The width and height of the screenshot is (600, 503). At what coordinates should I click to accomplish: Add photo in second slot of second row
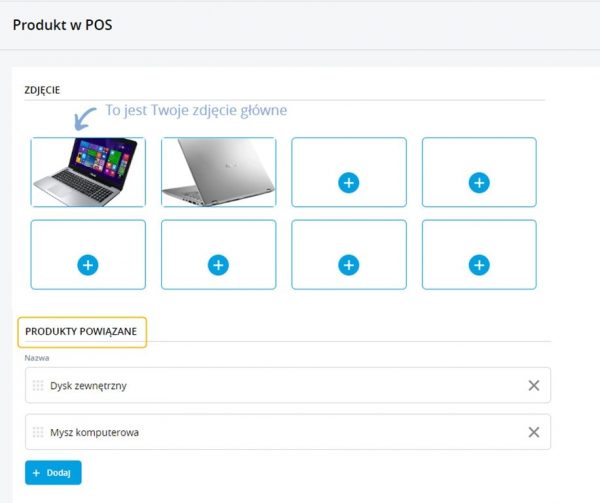point(218,265)
